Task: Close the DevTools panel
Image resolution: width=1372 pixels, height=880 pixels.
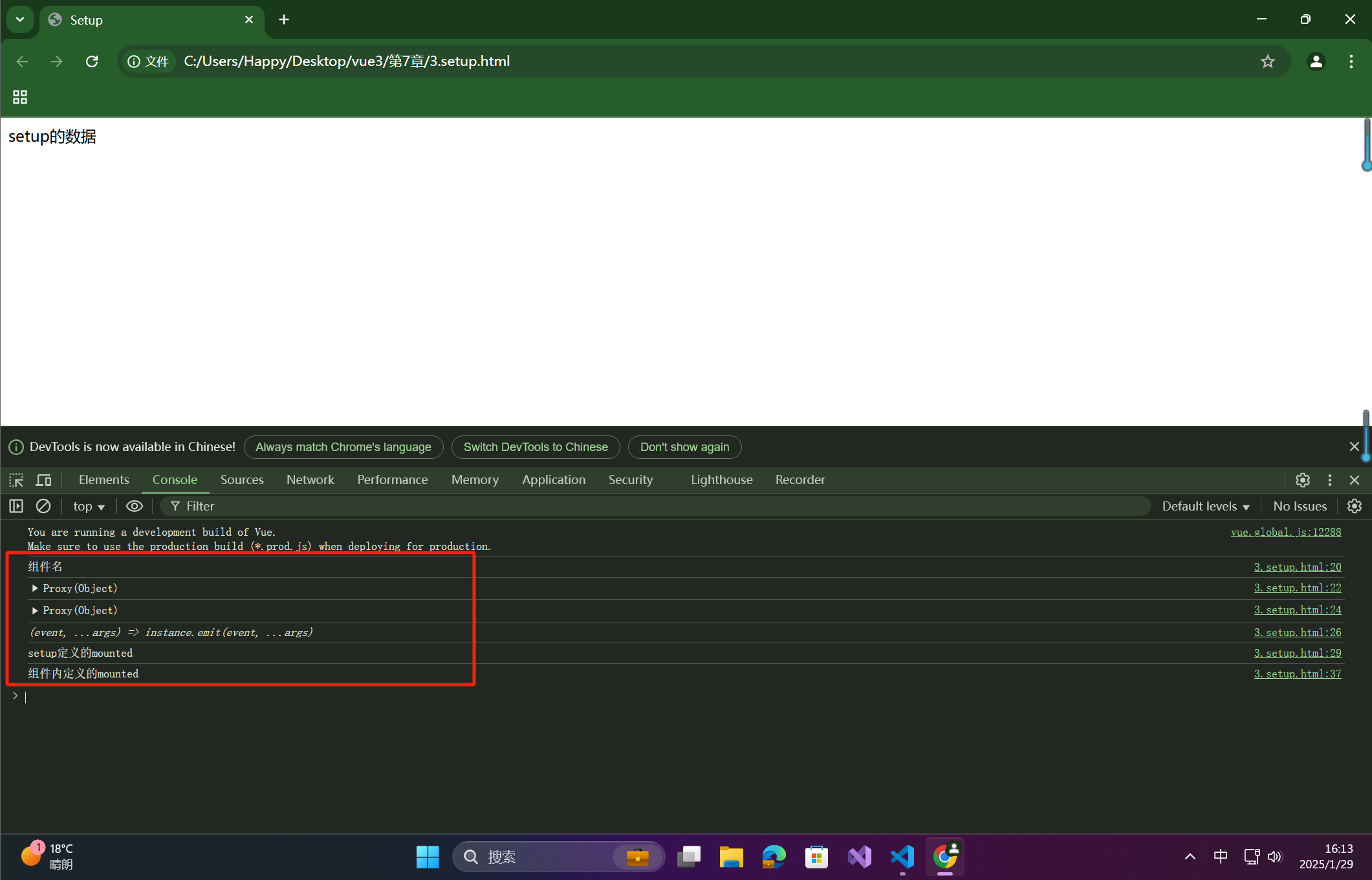Action: tap(1355, 480)
